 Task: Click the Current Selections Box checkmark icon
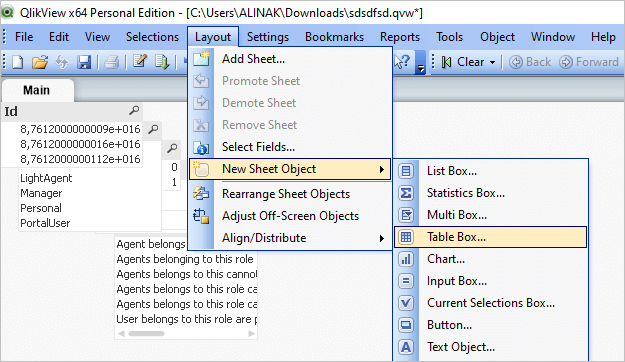[406, 303]
